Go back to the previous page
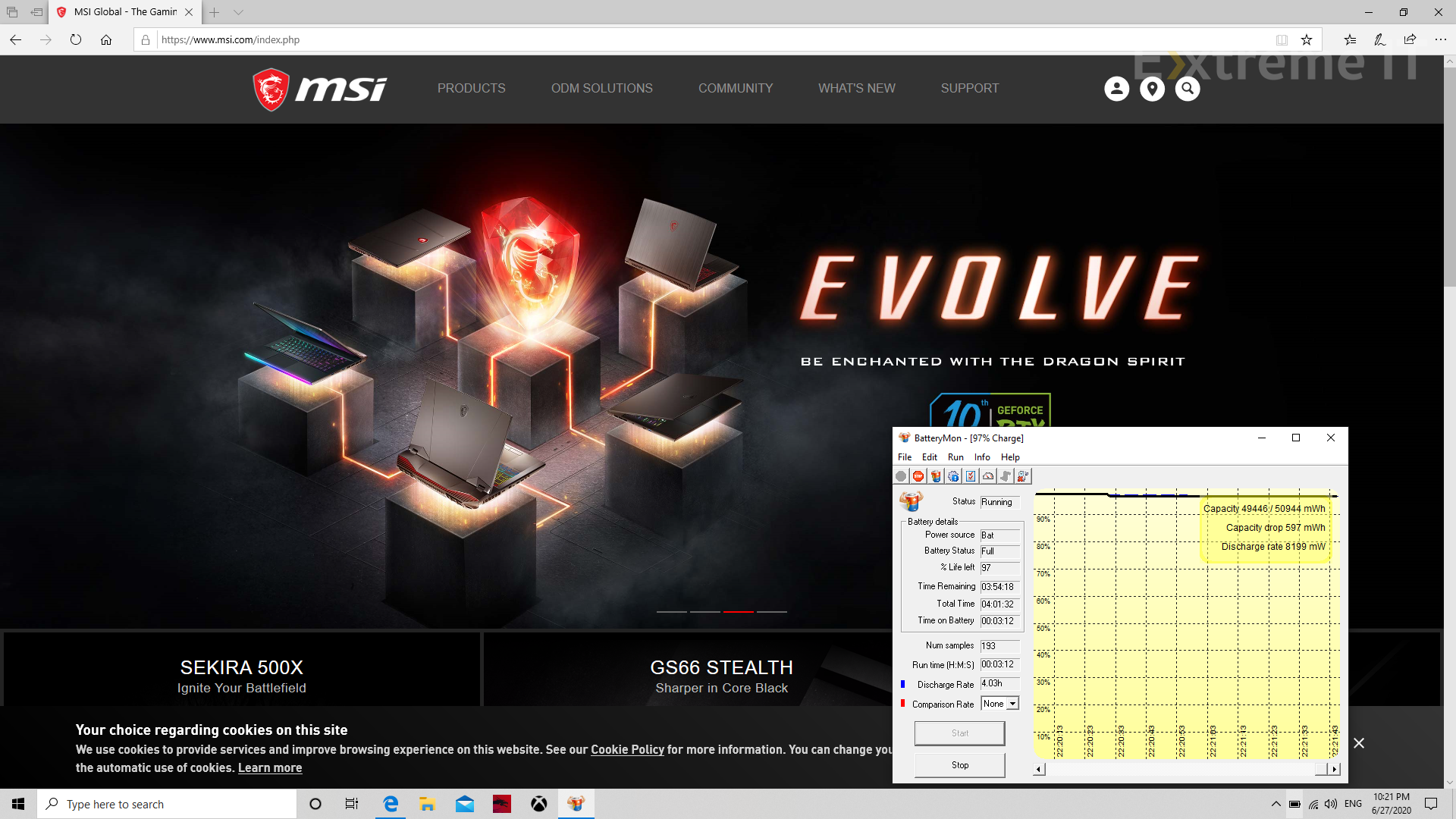Viewport: 1456px width, 819px height. coord(16,39)
